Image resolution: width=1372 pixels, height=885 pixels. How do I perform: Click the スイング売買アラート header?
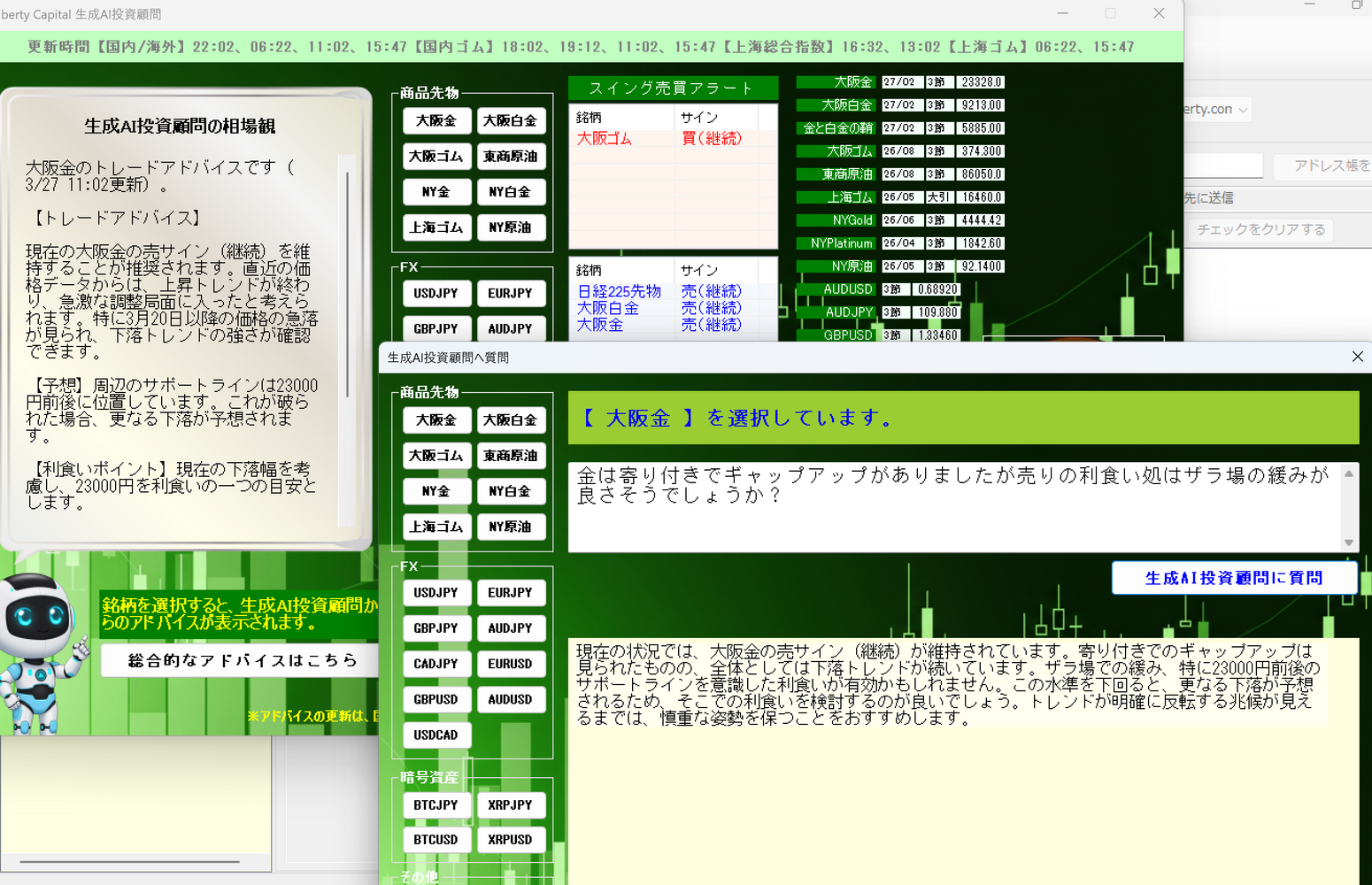coord(673,88)
